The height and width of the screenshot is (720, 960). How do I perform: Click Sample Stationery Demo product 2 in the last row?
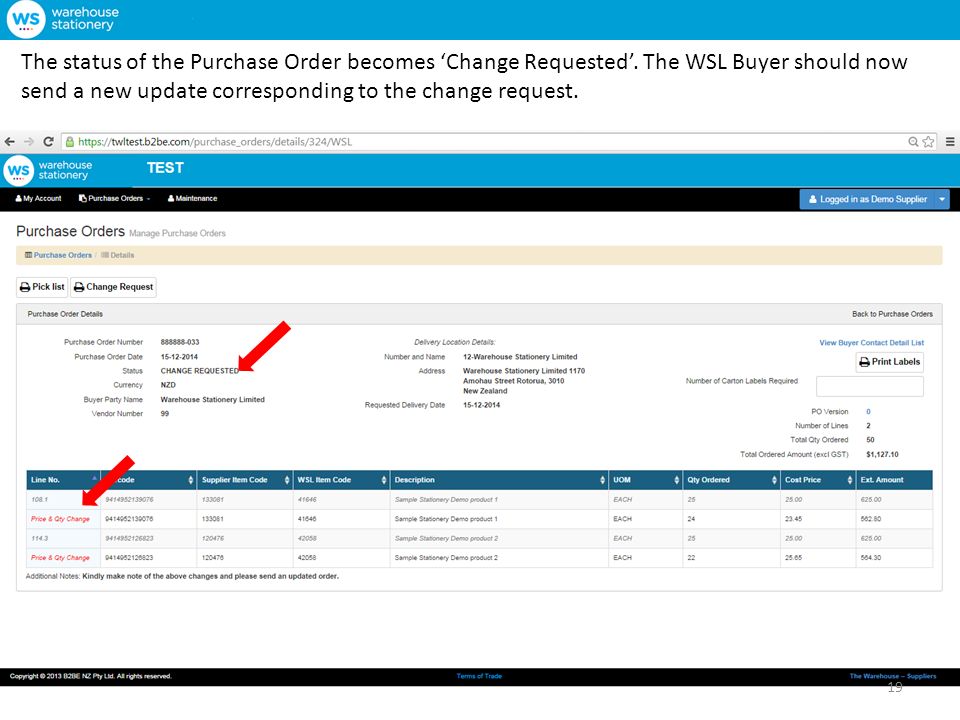(446, 558)
